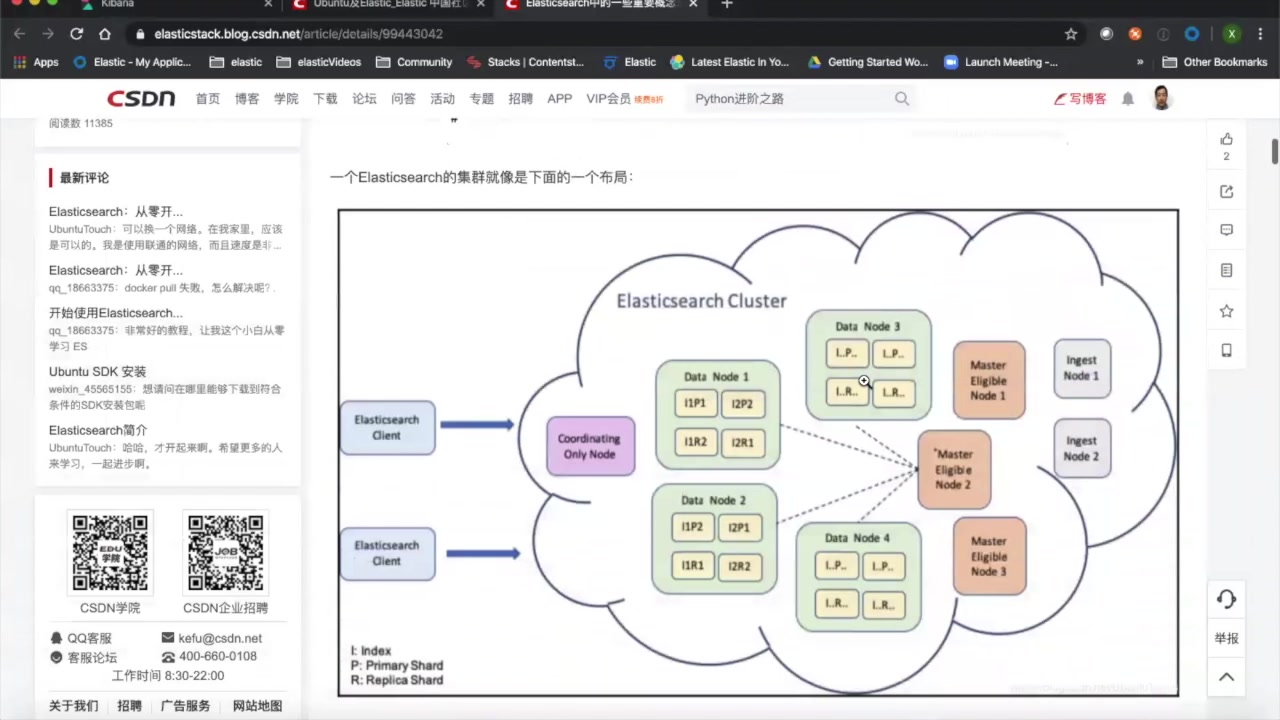The image size is (1280, 720).
Task: Click the CSDN企业招聘 QR code
Action: click(225, 553)
